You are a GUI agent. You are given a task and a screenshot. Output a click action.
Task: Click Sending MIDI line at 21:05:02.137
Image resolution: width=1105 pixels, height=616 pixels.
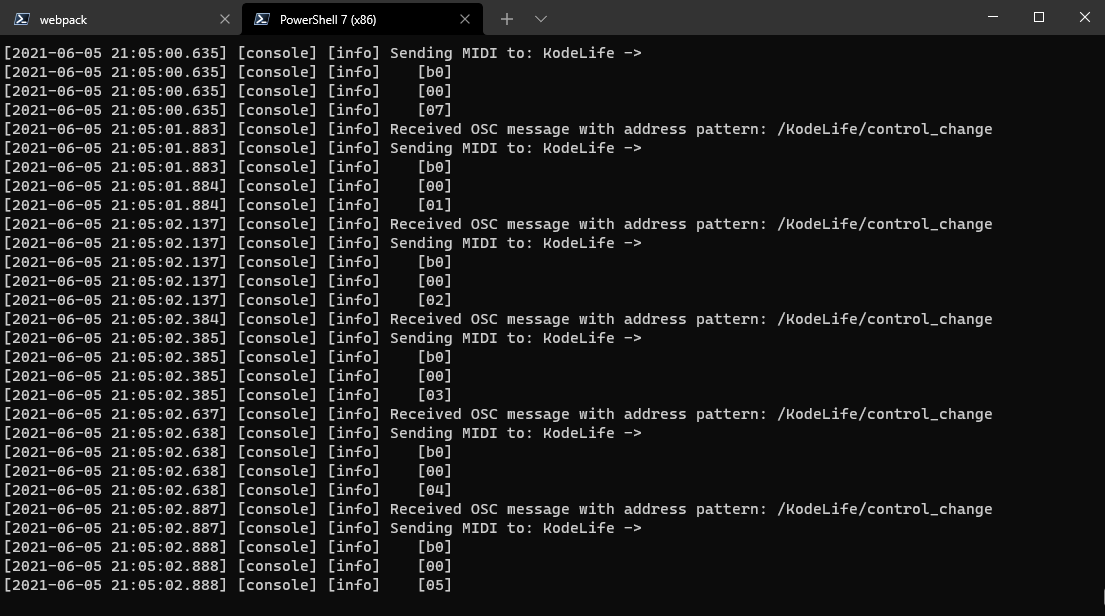click(x=323, y=243)
